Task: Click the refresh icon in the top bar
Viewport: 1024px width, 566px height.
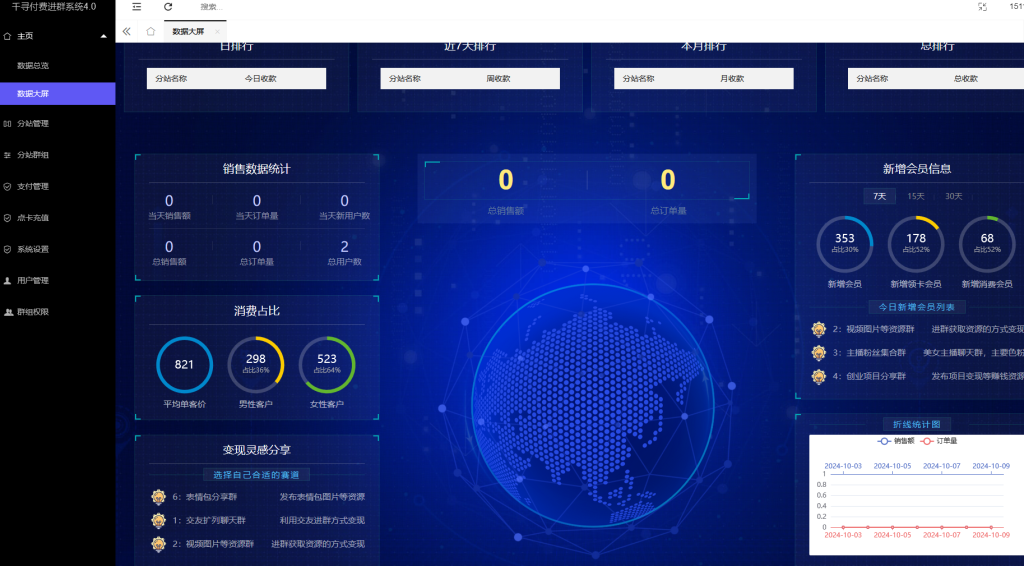Action: 168,7
